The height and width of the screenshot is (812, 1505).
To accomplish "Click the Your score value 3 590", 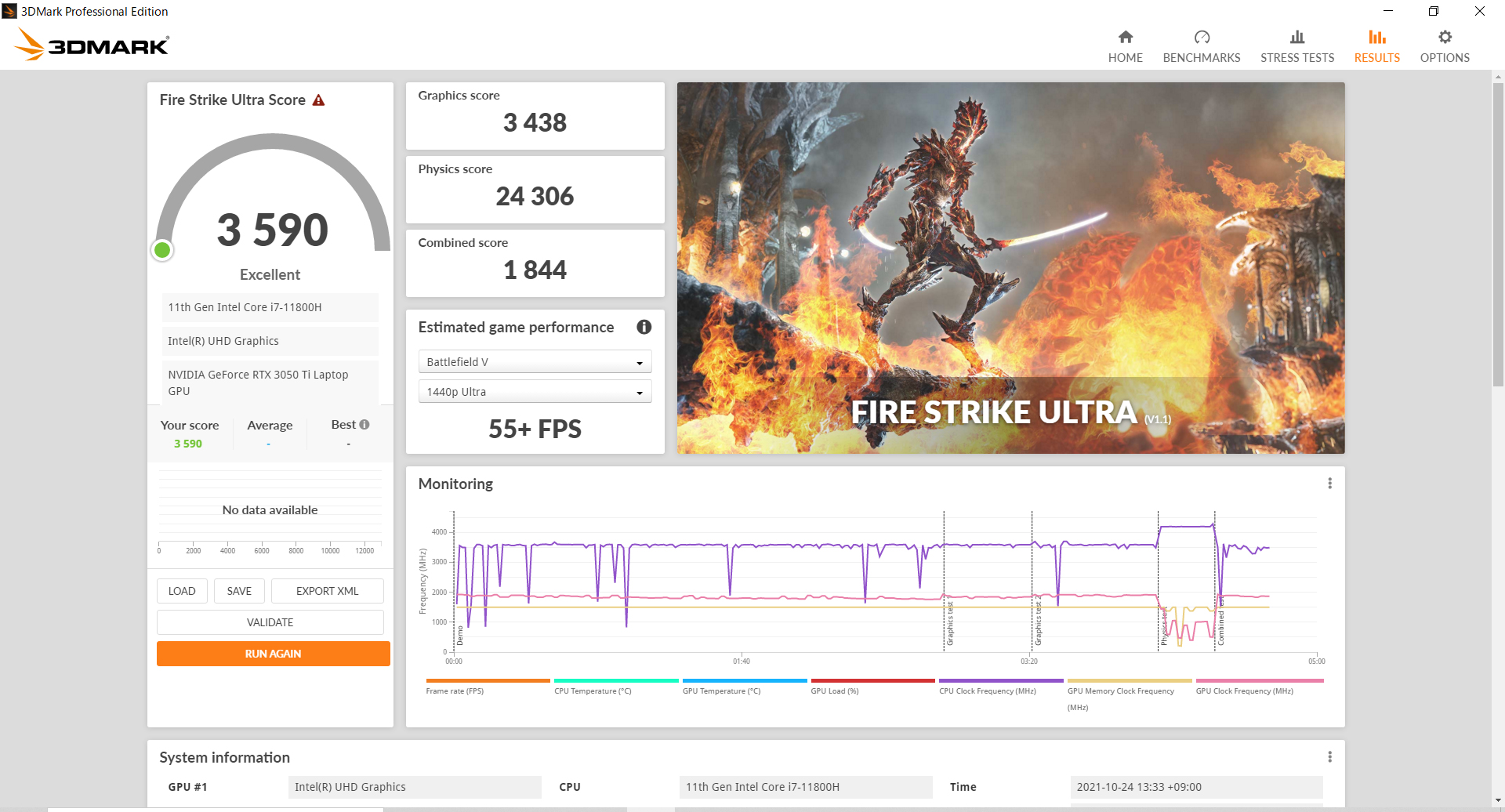I will (188, 444).
